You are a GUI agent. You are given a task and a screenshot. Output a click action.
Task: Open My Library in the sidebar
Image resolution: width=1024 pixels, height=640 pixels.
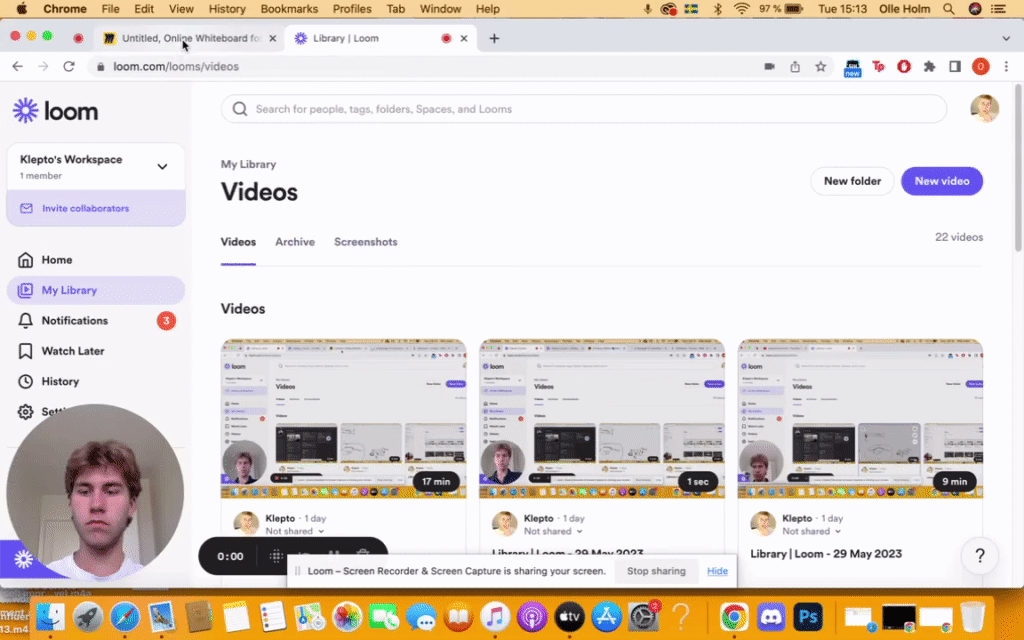95,290
